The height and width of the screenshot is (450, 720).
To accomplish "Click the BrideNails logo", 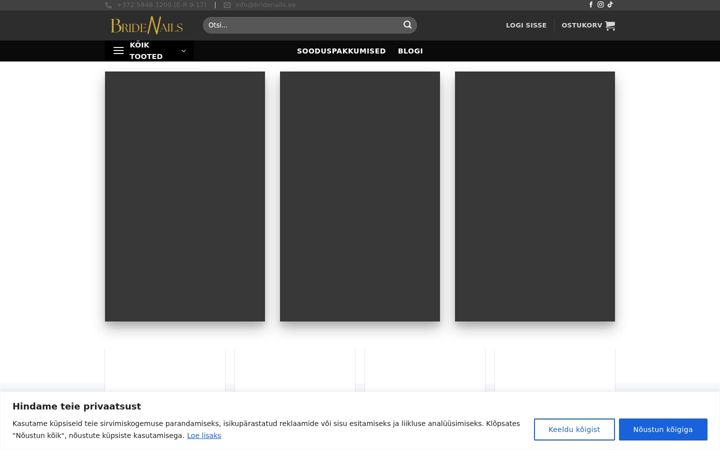I will click(x=146, y=25).
